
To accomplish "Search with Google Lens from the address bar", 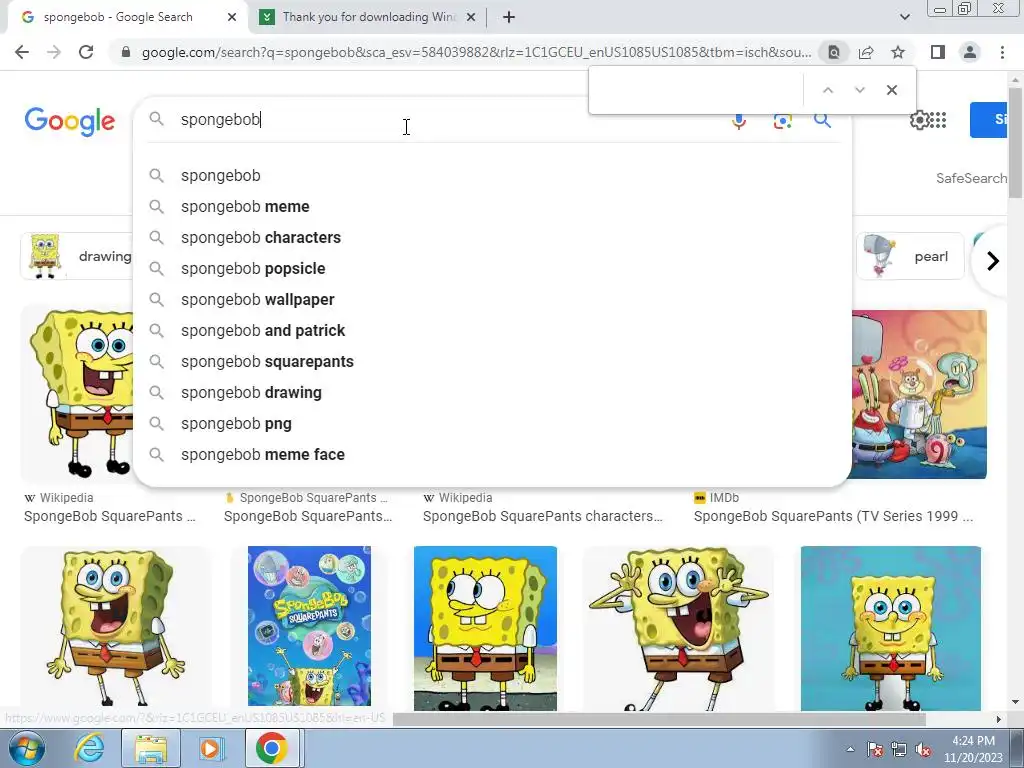I will pyautogui.click(x=834, y=52).
